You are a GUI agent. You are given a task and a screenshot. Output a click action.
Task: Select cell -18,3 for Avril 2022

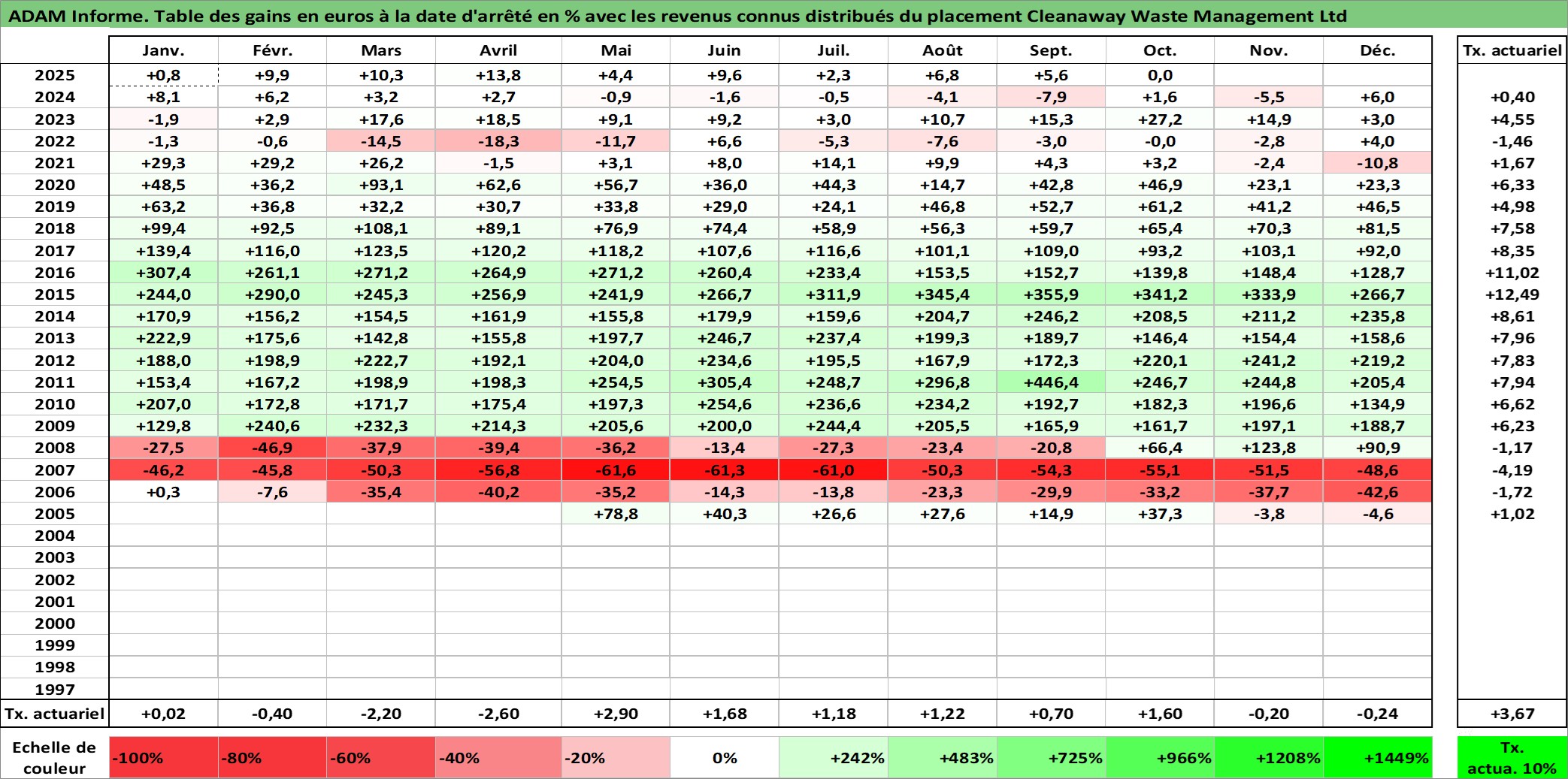click(498, 141)
